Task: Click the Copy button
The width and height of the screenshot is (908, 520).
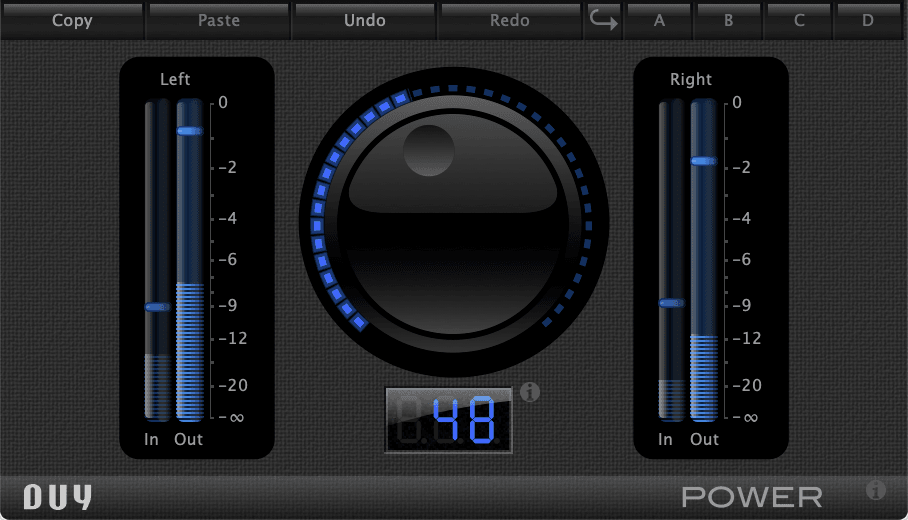Action: click(x=72, y=20)
